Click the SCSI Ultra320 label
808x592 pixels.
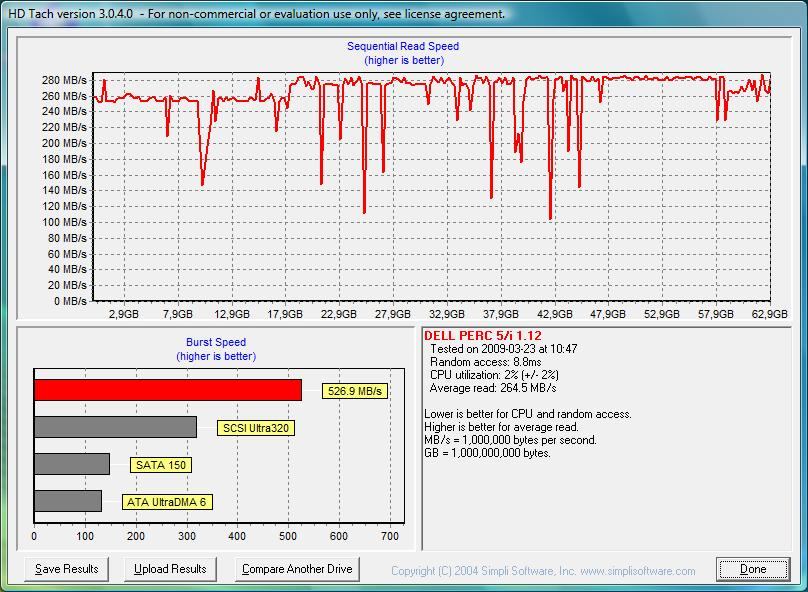point(256,428)
